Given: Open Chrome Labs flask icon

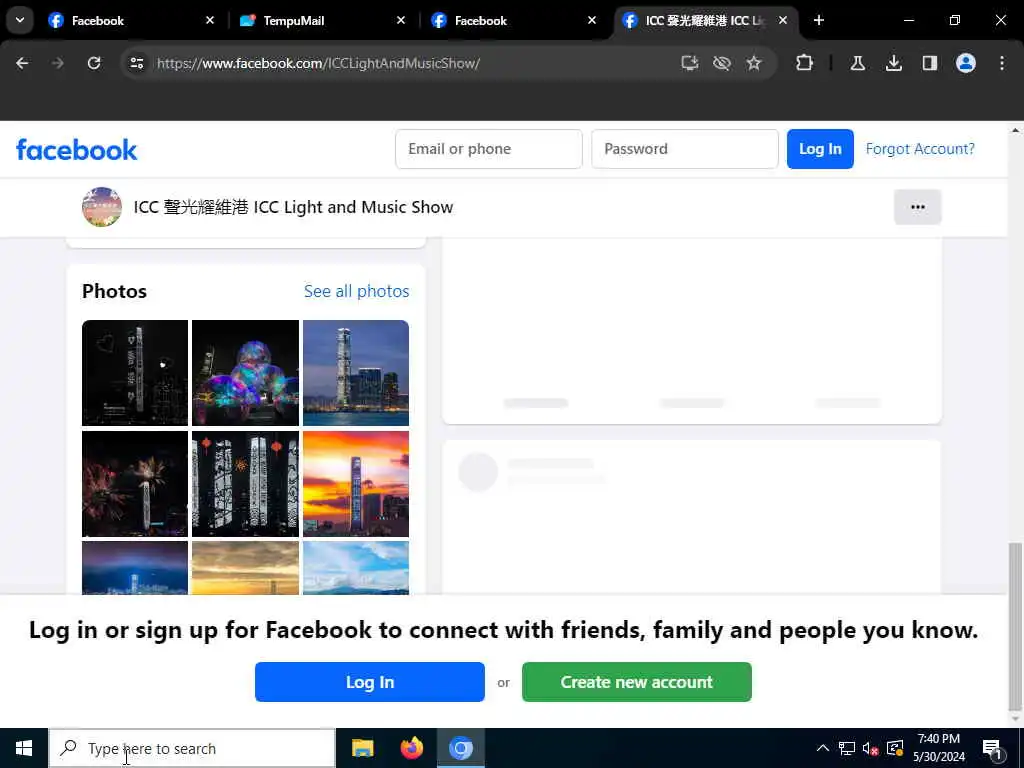Looking at the screenshot, I should (857, 63).
